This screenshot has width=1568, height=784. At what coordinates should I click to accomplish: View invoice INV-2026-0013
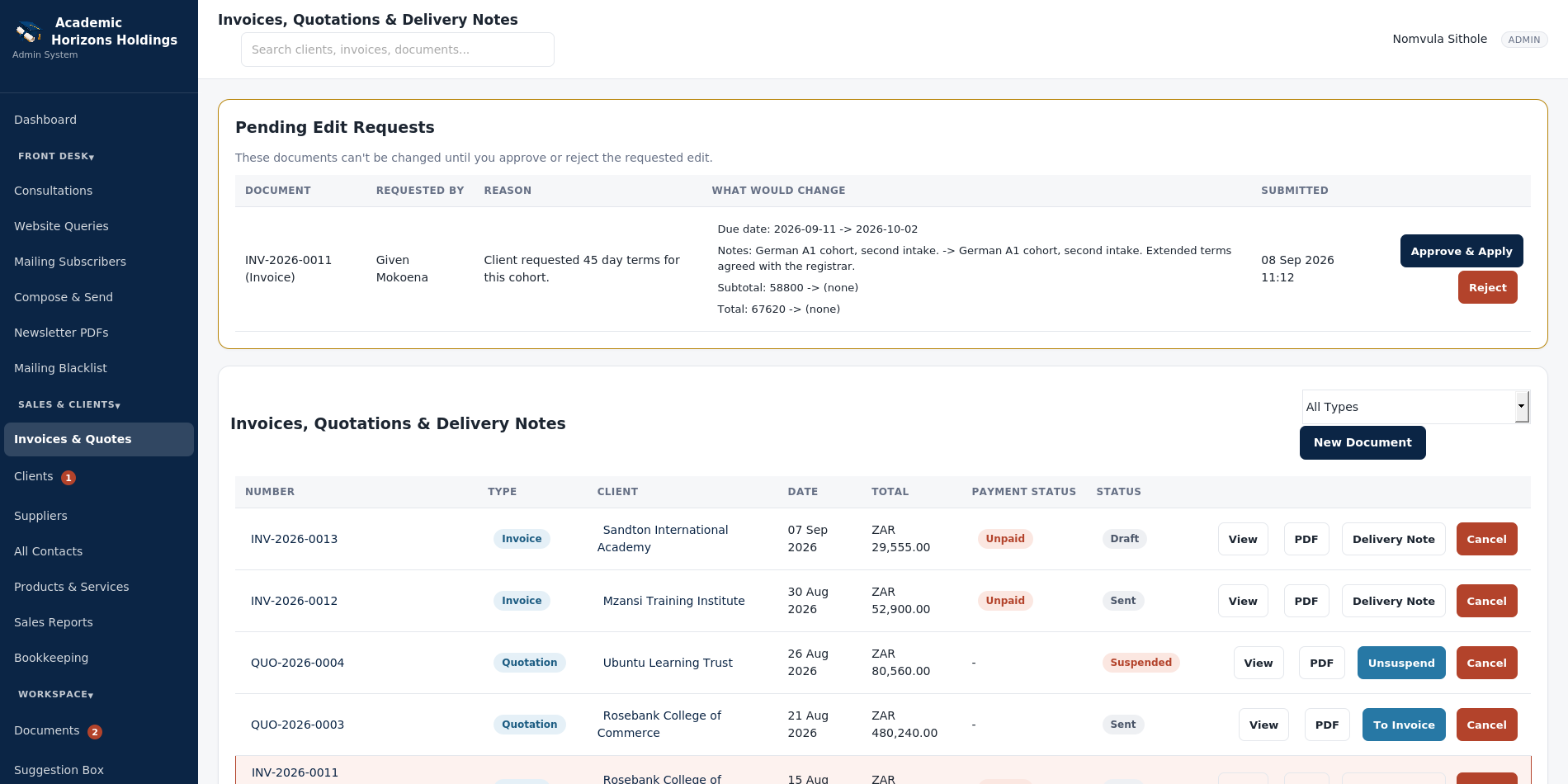pyautogui.click(x=1243, y=539)
